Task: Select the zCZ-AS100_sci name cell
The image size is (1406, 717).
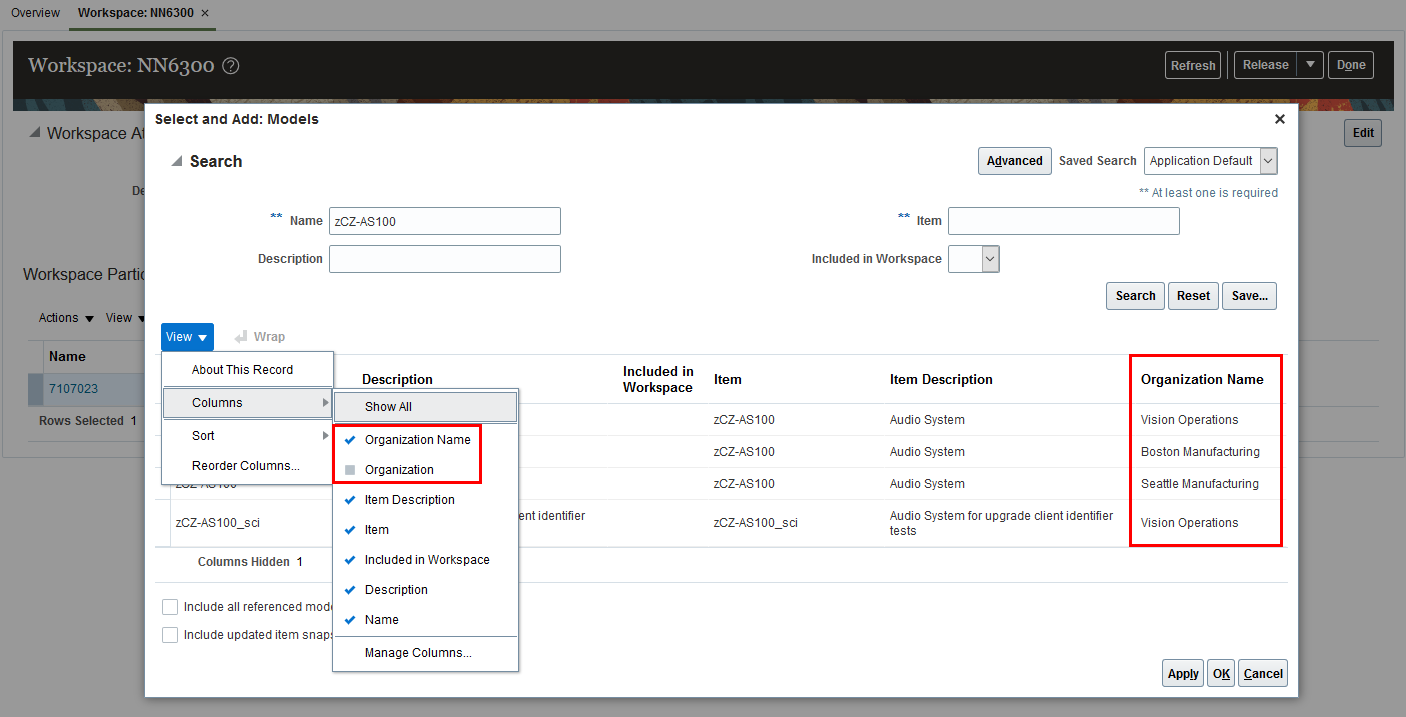Action: tap(218, 523)
